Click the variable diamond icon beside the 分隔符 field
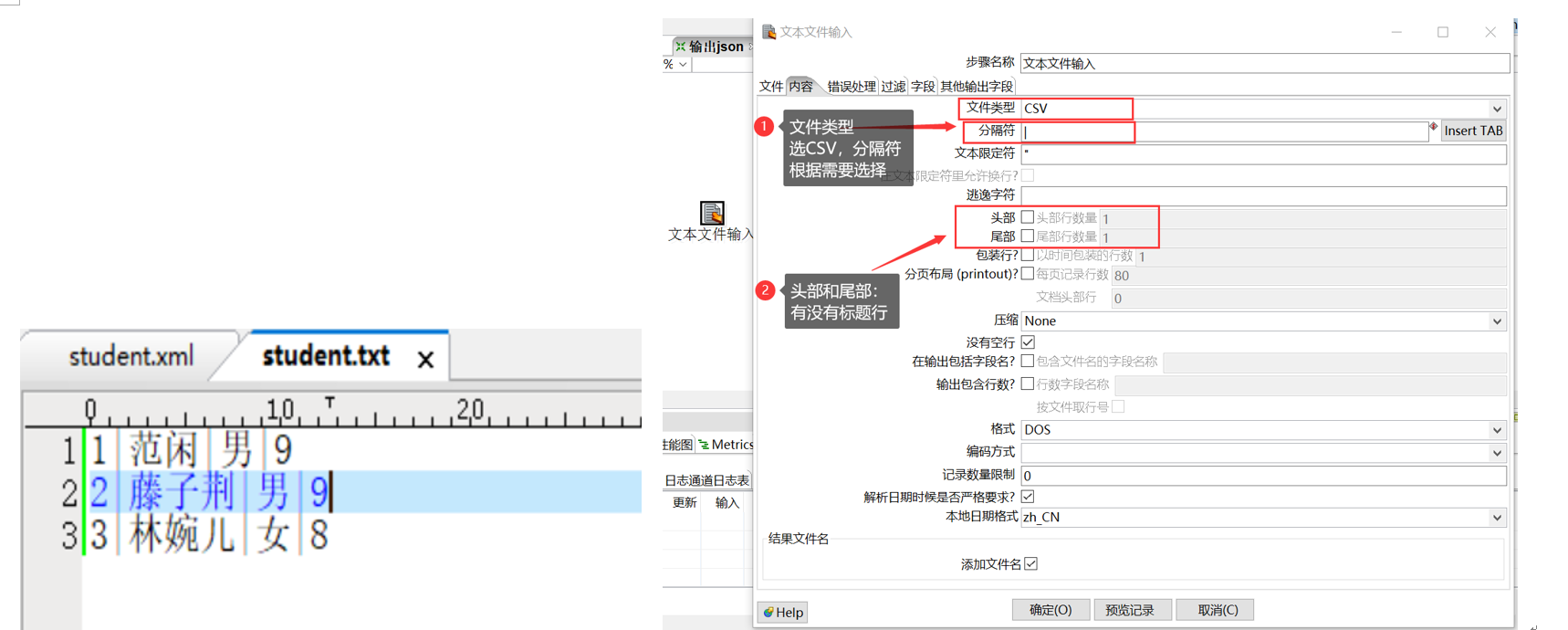 (1434, 127)
